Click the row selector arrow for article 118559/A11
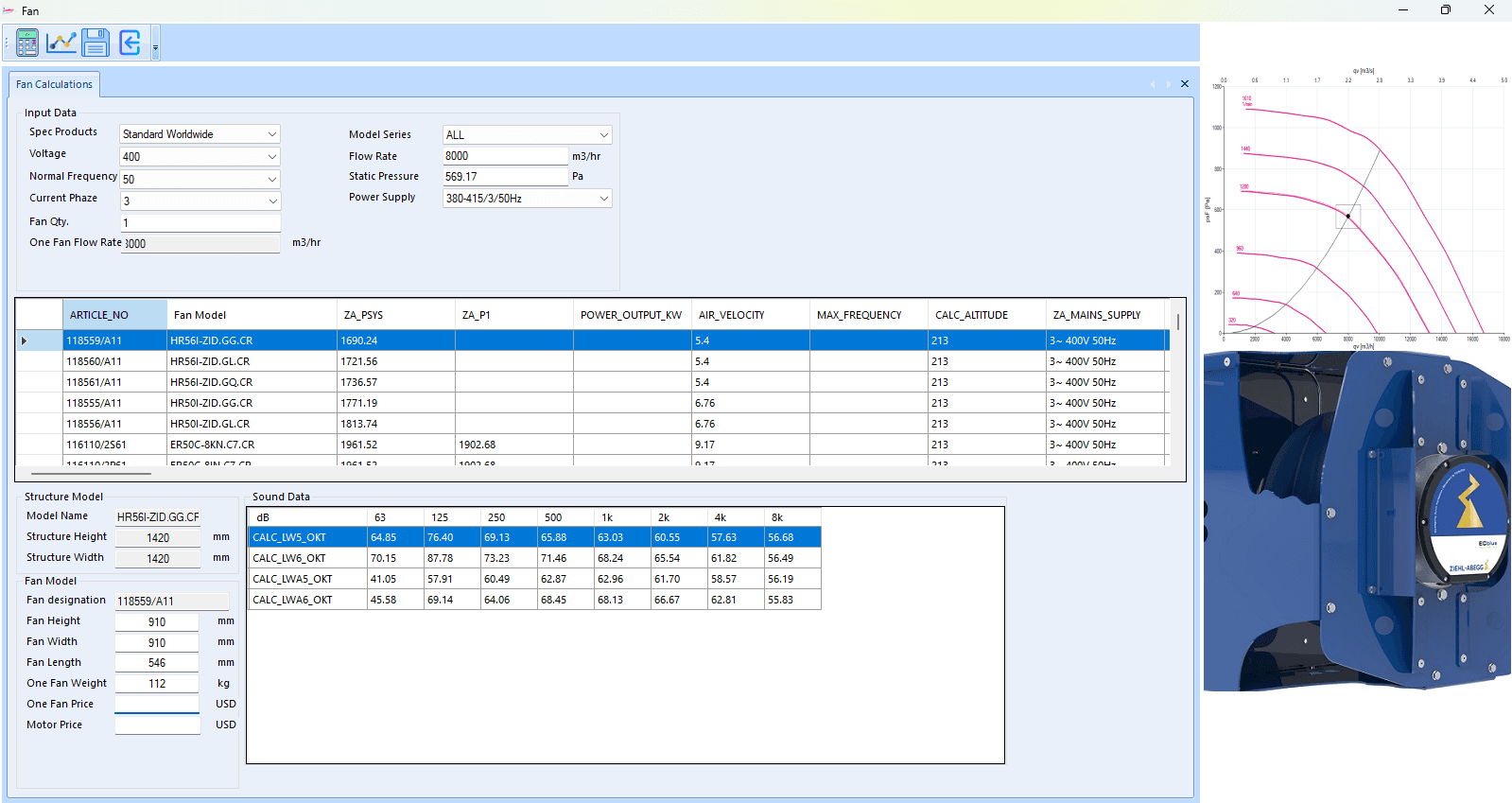The height and width of the screenshot is (803, 1512). tap(25, 340)
